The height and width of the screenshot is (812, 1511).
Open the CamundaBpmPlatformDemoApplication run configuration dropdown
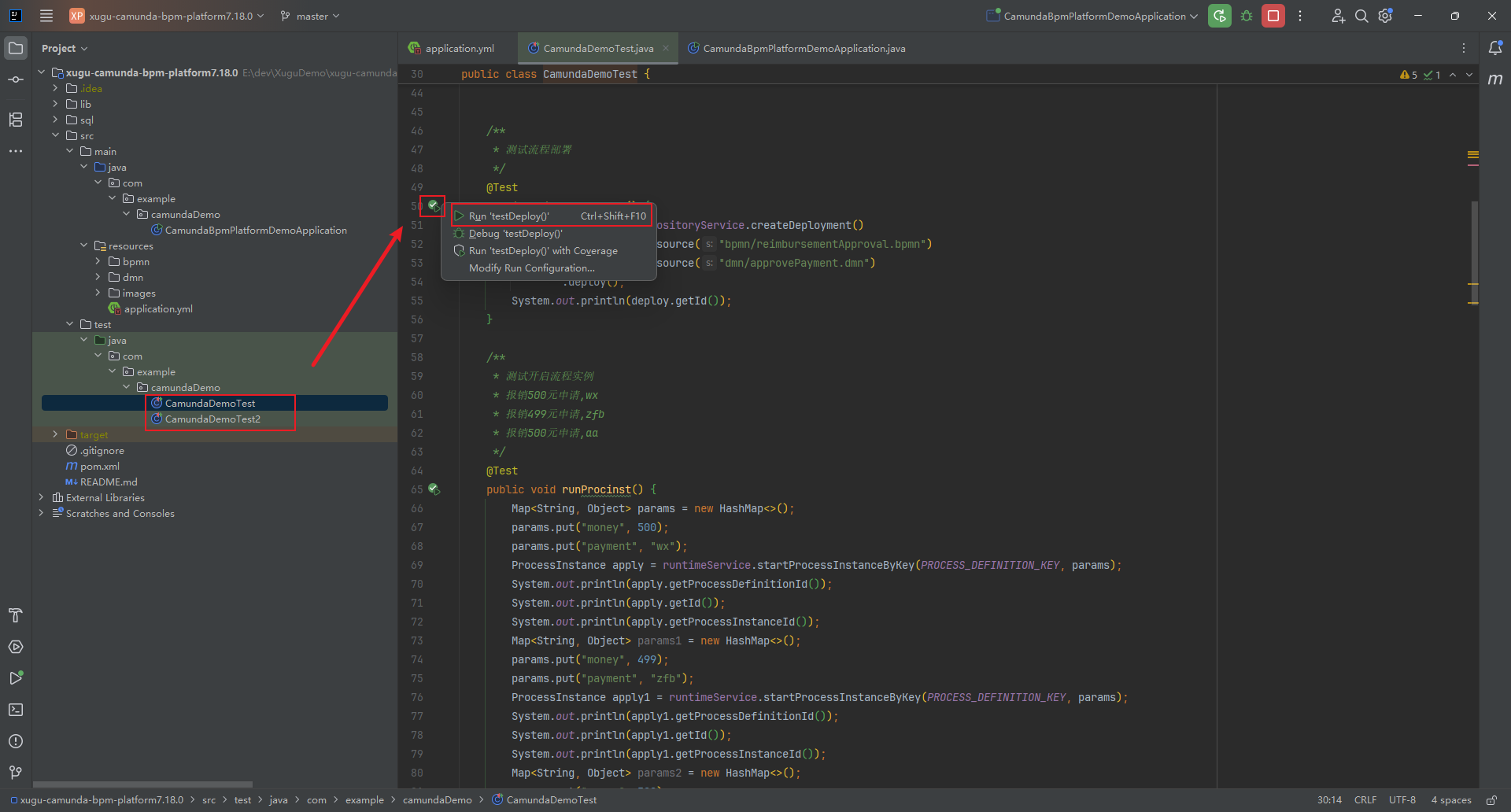(1094, 16)
